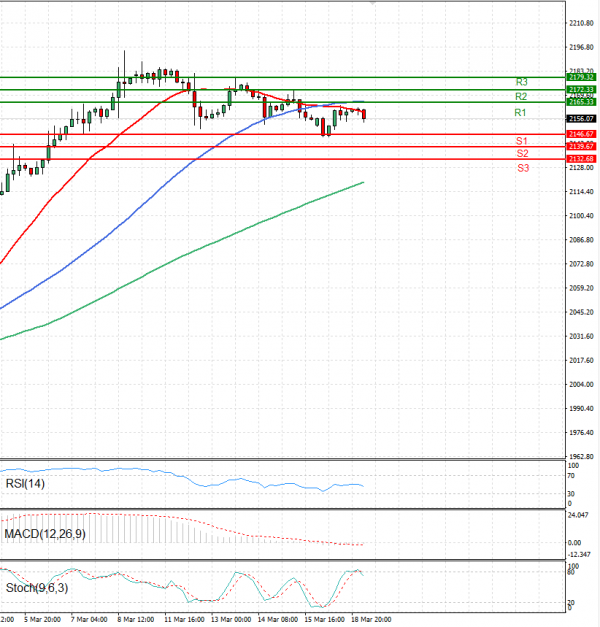This screenshot has height=627, width=600.
Task: Click the 11 Mar 16:00 time label
Action: pyautogui.click(x=184, y=619)
